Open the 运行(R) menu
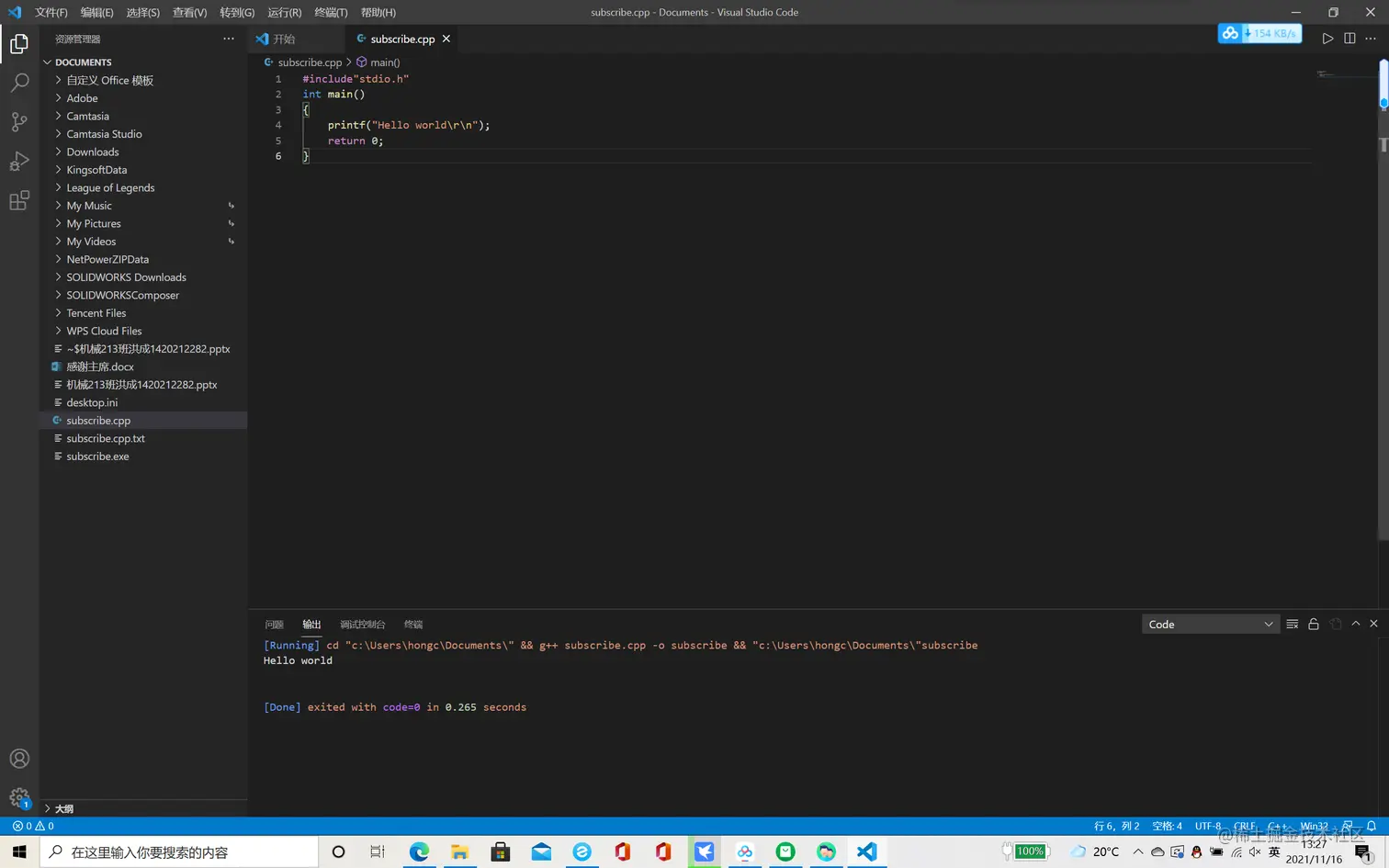The height and width of the screenshot is (868, 1389). pos(285,12)
